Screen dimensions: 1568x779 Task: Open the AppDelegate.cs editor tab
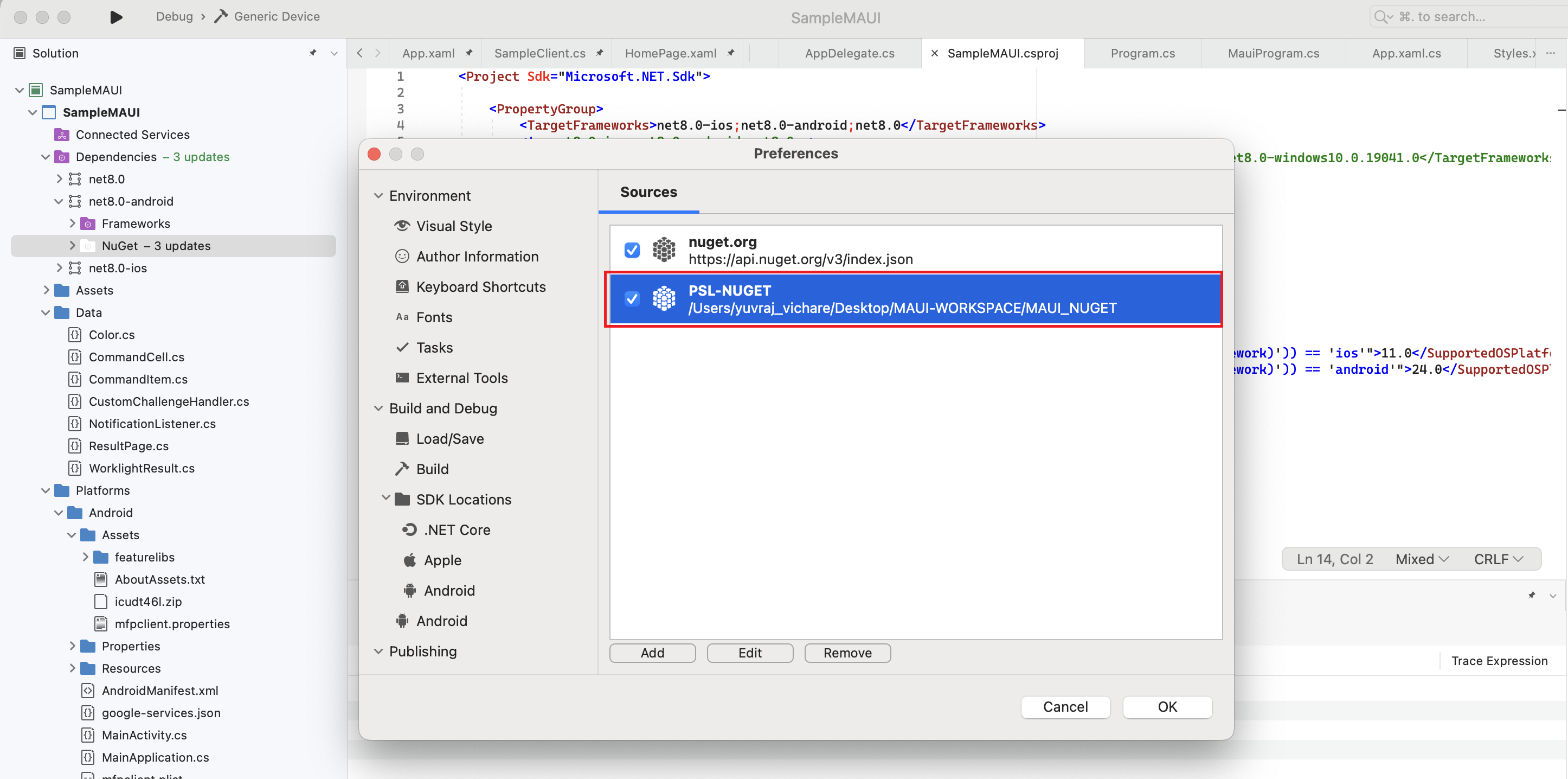pyautogui.click(x=849, y=53)
